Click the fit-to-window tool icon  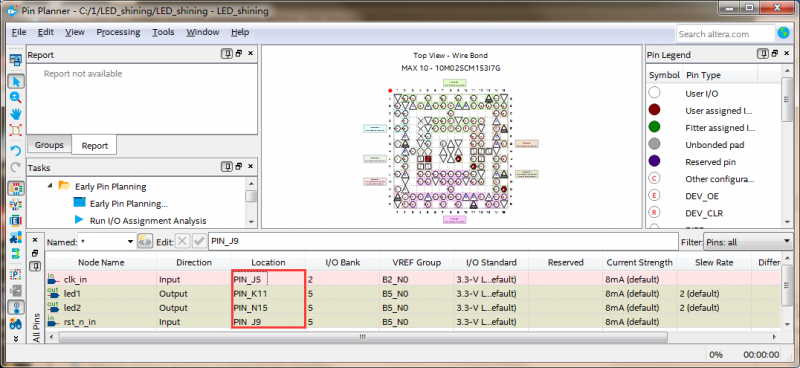[16, 130]
